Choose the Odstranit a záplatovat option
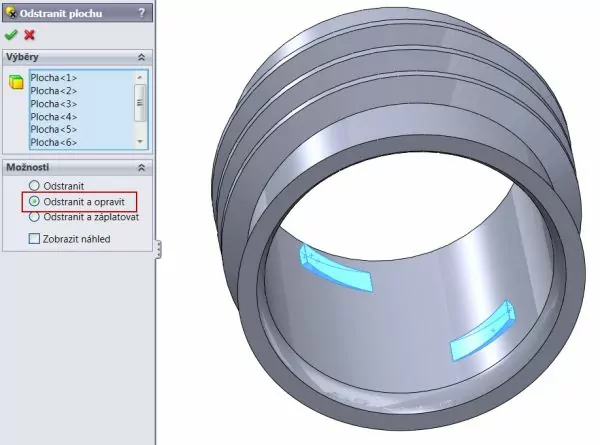Image resolution: width=600 pixels, height=445 pixels. (x=36, y=216)
